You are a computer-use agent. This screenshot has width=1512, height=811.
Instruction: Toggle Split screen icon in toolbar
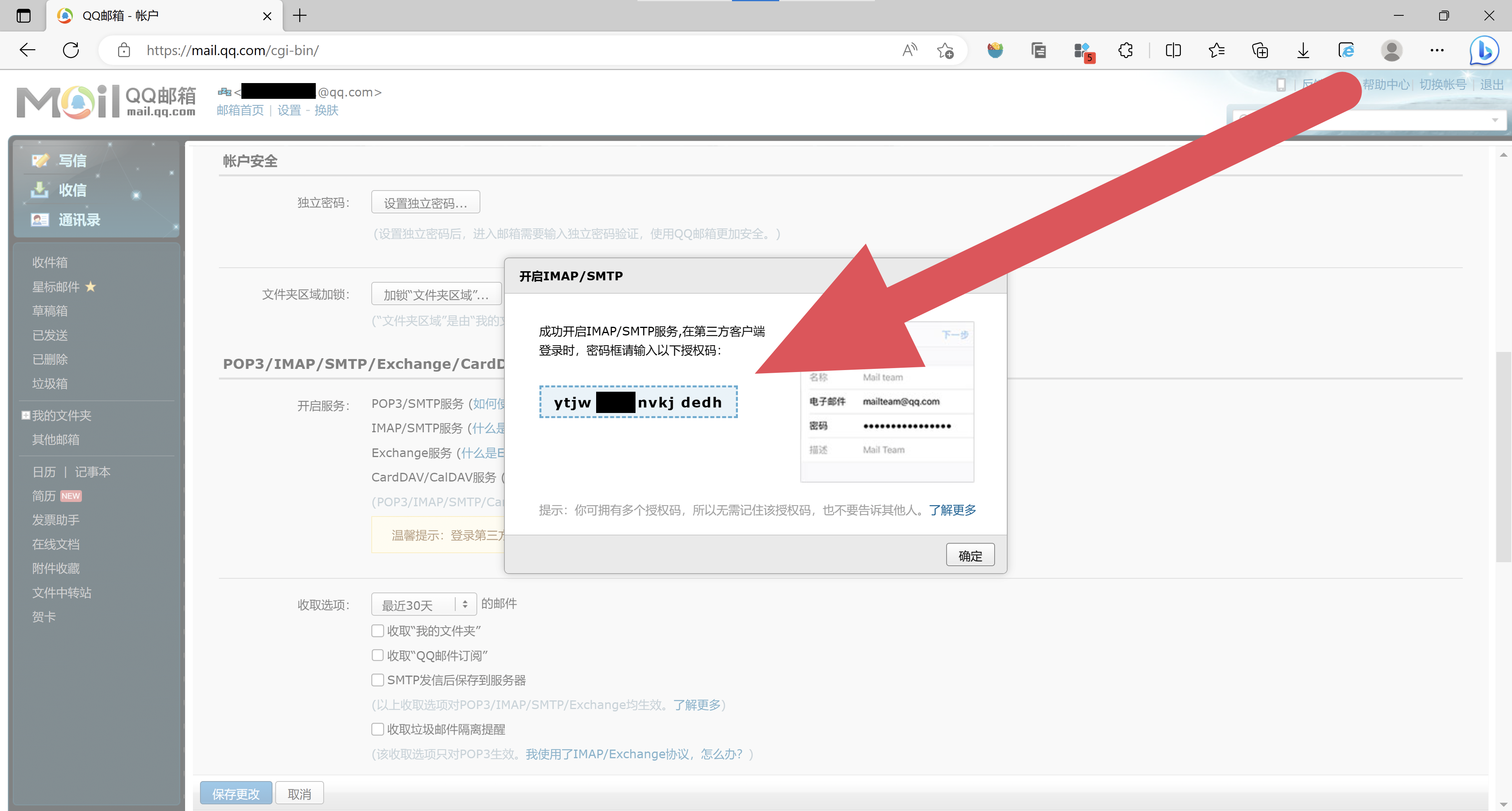tap(1173, 50)
